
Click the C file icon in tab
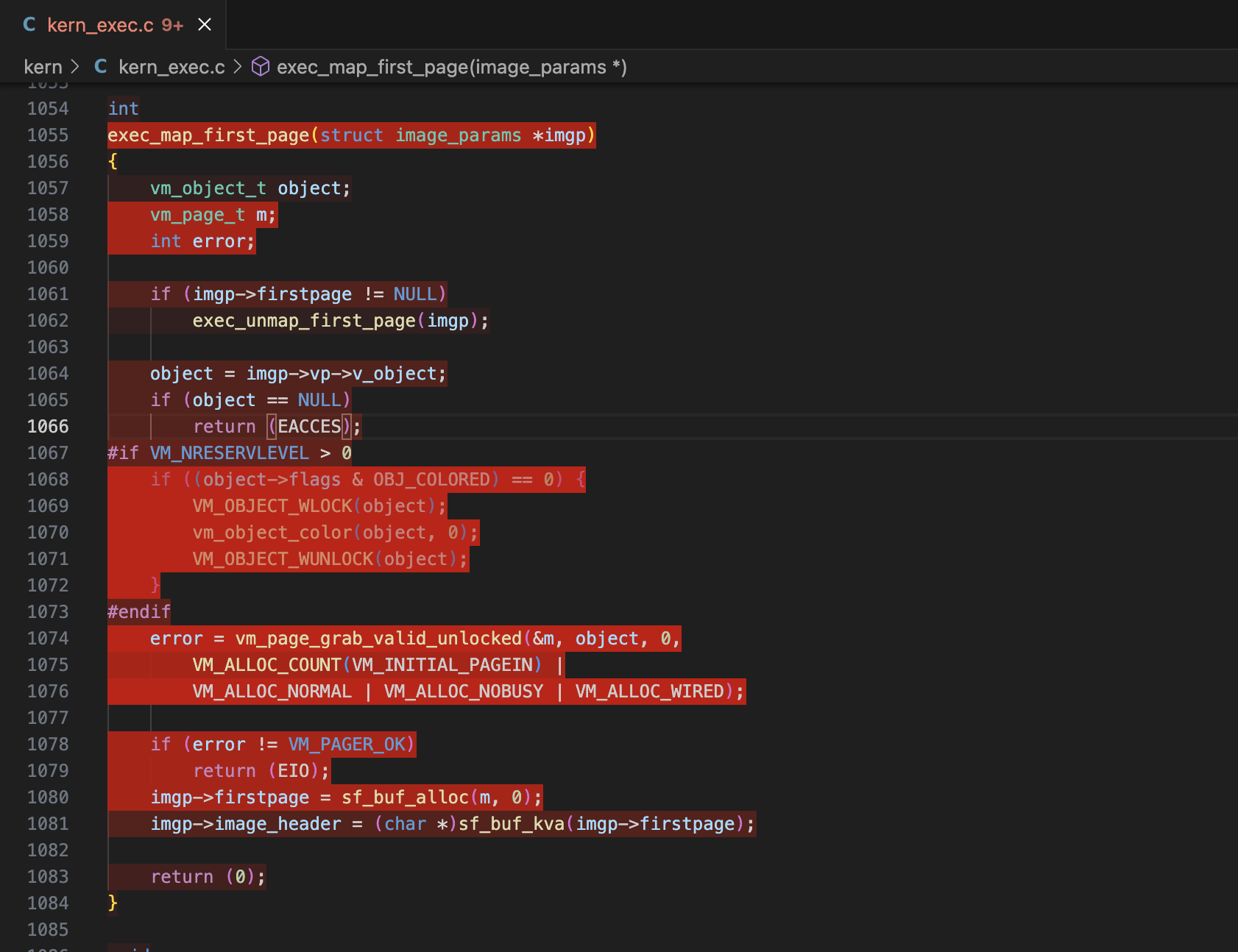[x=29, y=25]
